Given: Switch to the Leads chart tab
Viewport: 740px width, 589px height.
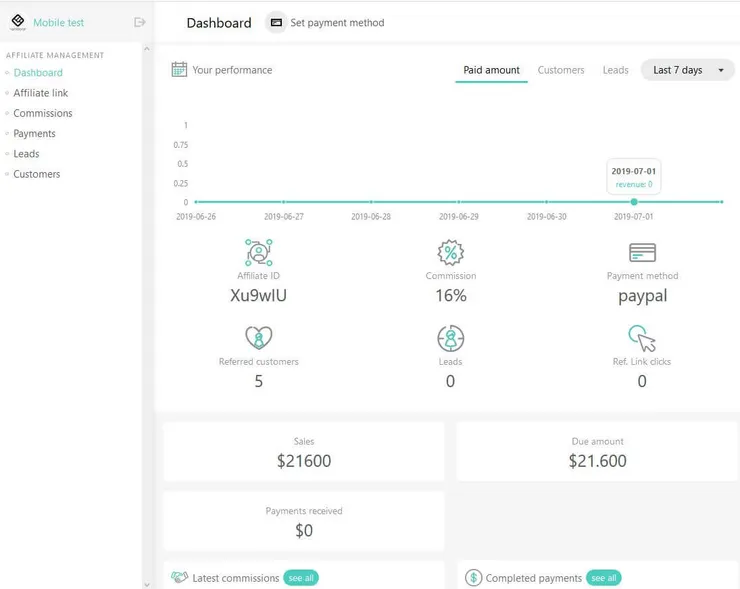Looking at the screenshot, I should click(615, 70).
